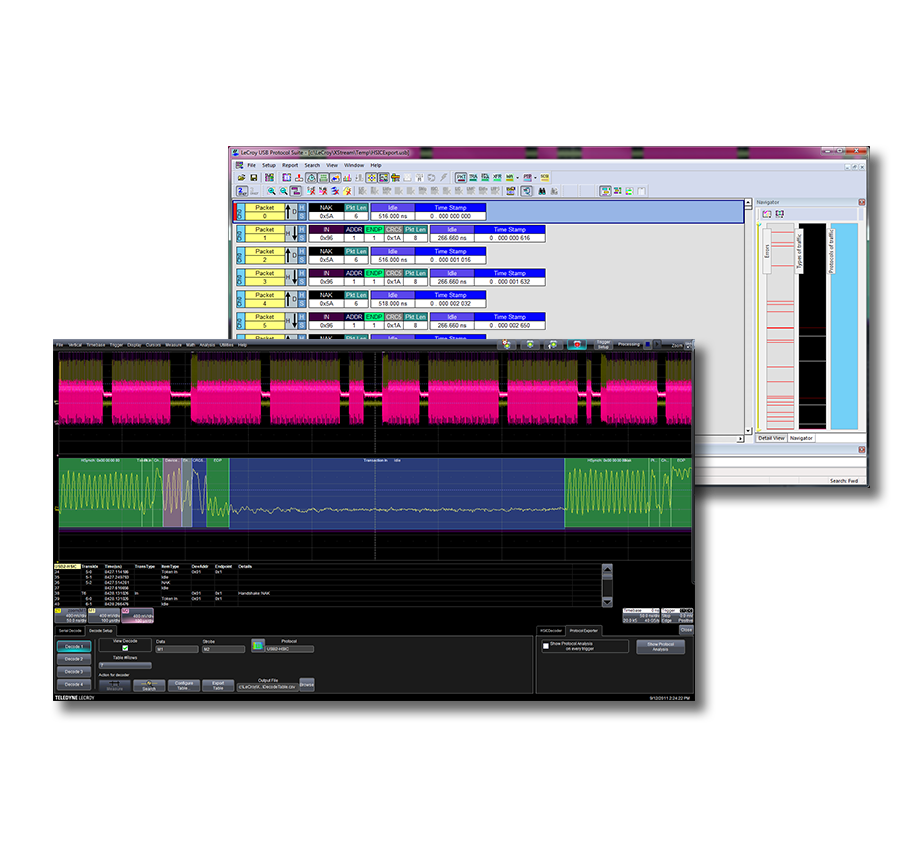Open the Strobe source M2 field

(x=222, y=649)
